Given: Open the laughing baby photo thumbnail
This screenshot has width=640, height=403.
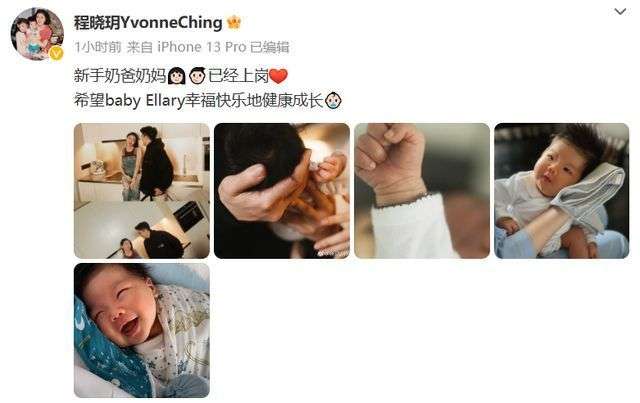Looking at the screenshot, I should (142, 330).
